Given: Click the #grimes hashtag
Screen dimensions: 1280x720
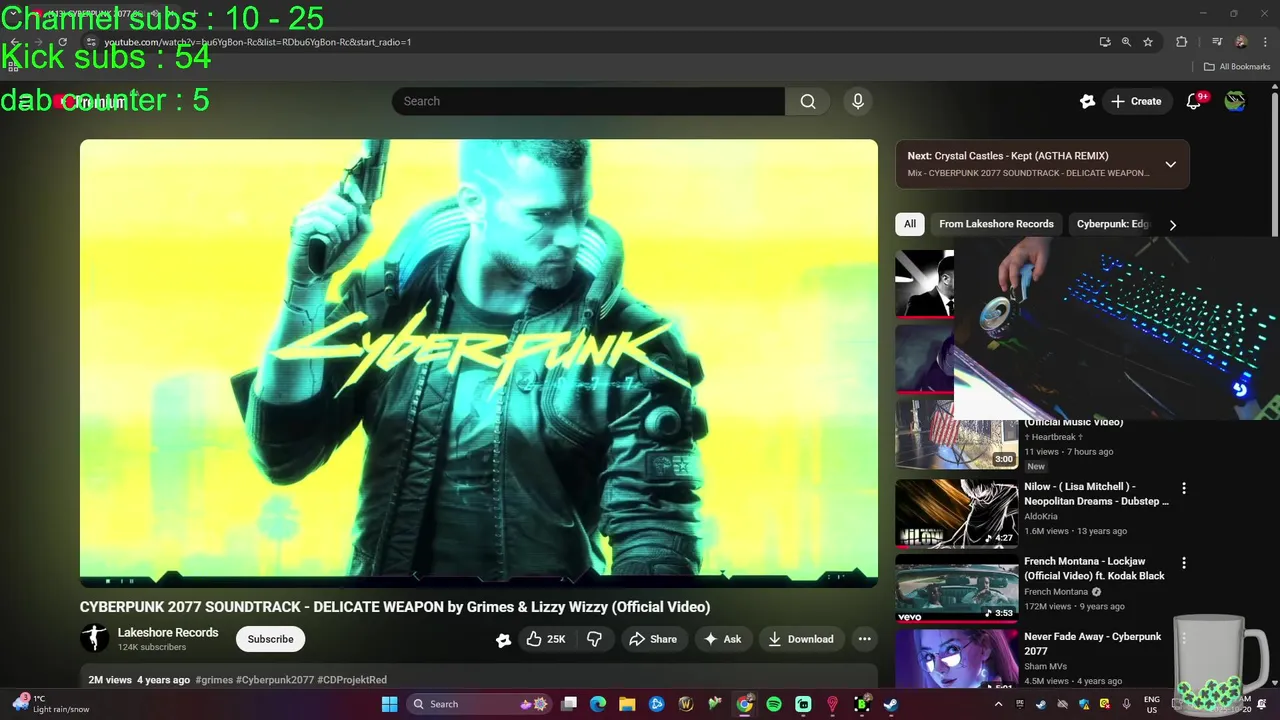Looking at the screenshot, I should coord(214,680).
